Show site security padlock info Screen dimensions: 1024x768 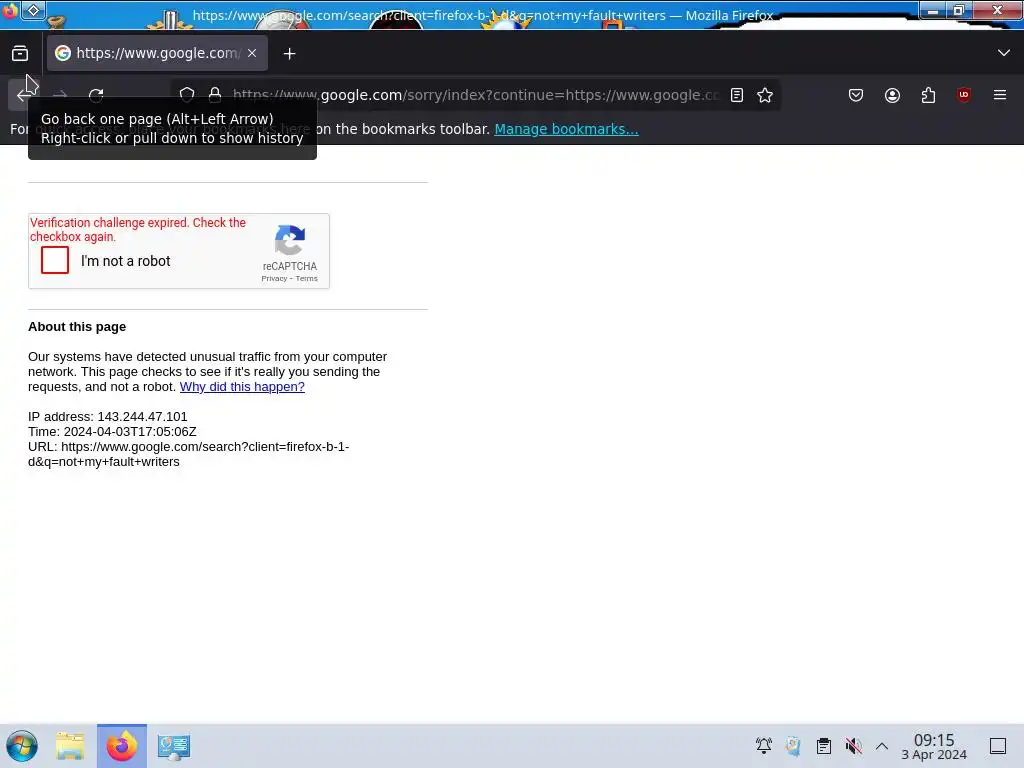215,95
